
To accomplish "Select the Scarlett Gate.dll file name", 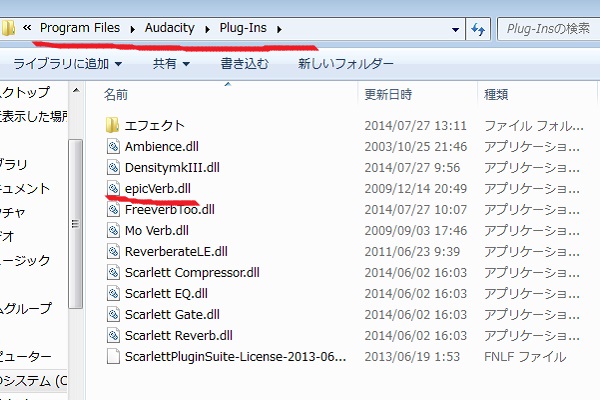I will tap(172, 315).
